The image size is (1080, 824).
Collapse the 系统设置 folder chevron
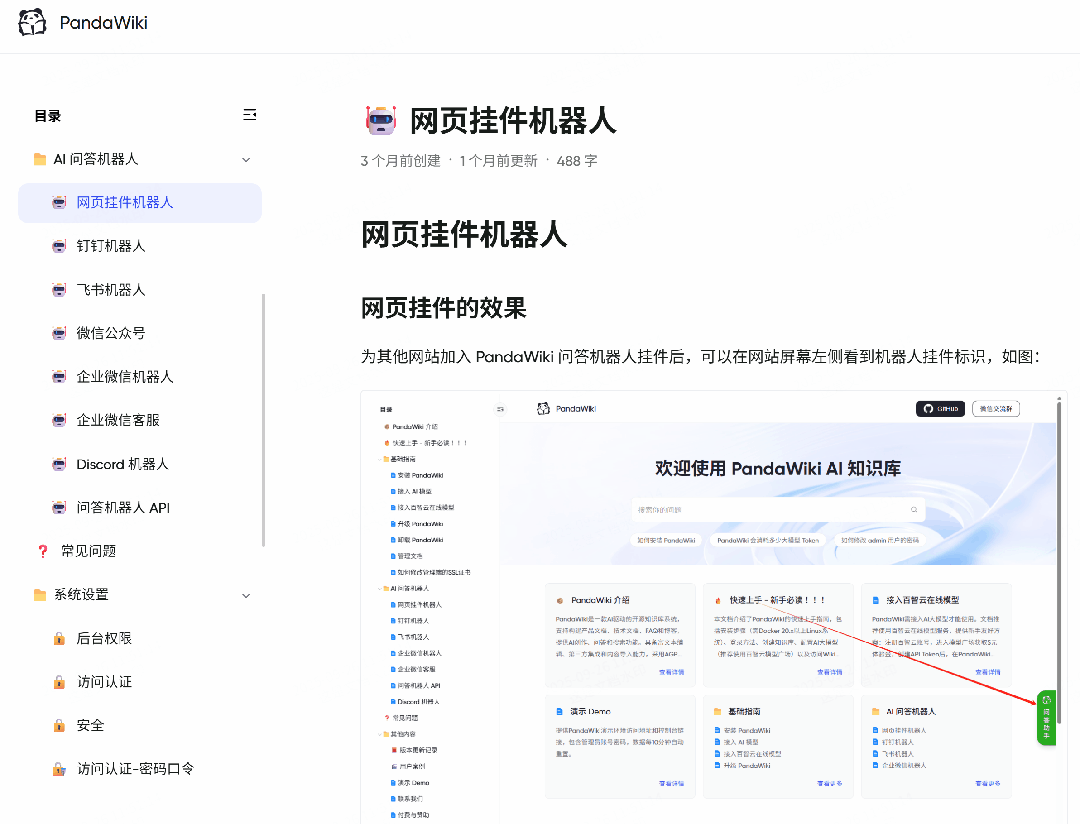tap(246, 595)
